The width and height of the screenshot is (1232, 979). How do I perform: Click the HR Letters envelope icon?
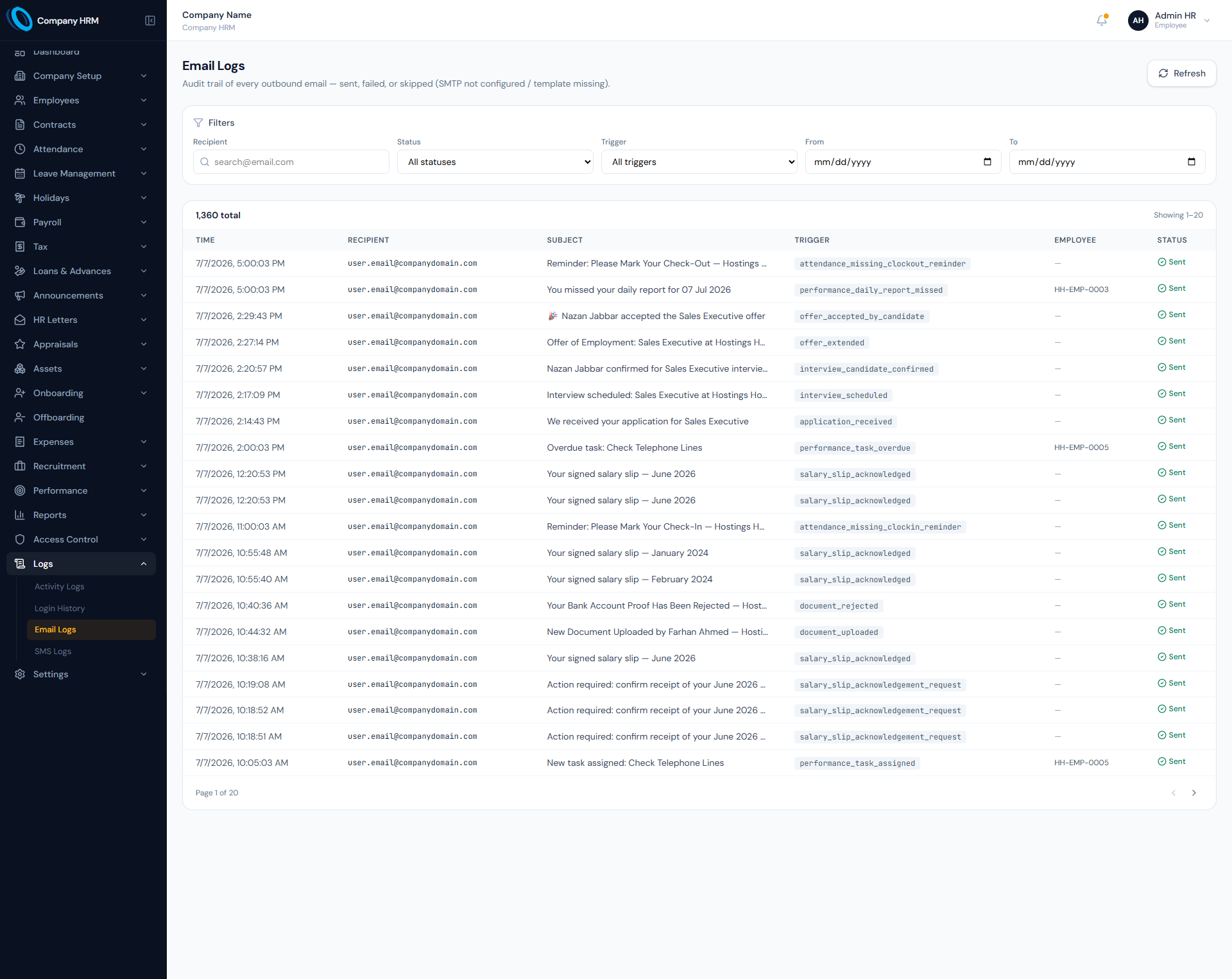point(20,320)
